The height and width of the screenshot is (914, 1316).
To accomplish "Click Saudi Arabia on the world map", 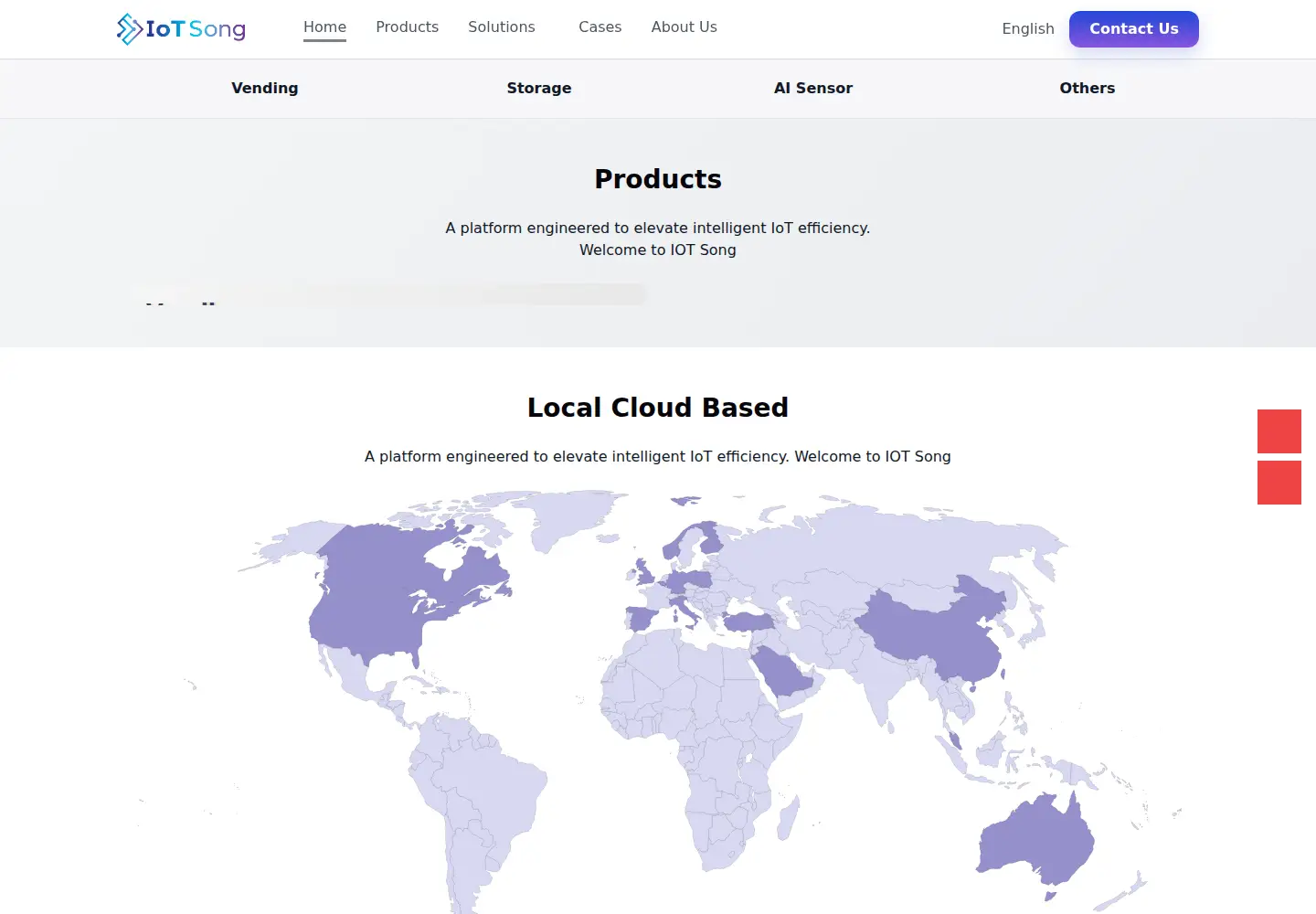I will [x=781, y=672].
